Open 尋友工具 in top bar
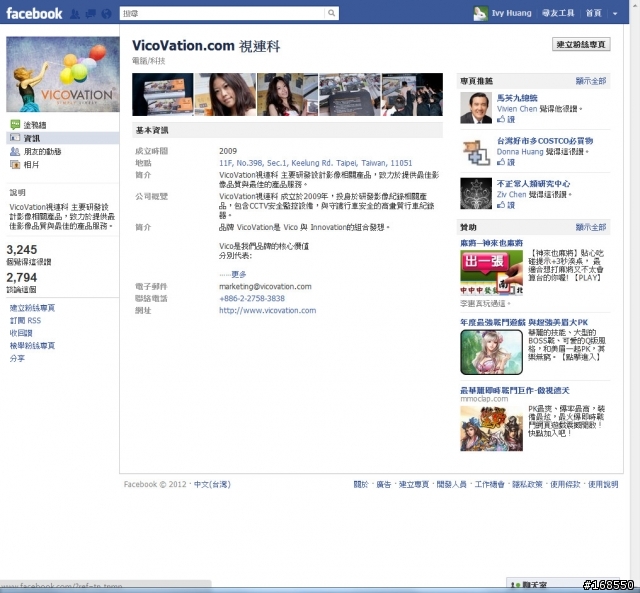640x593 pixels. (x=558, y=13)
